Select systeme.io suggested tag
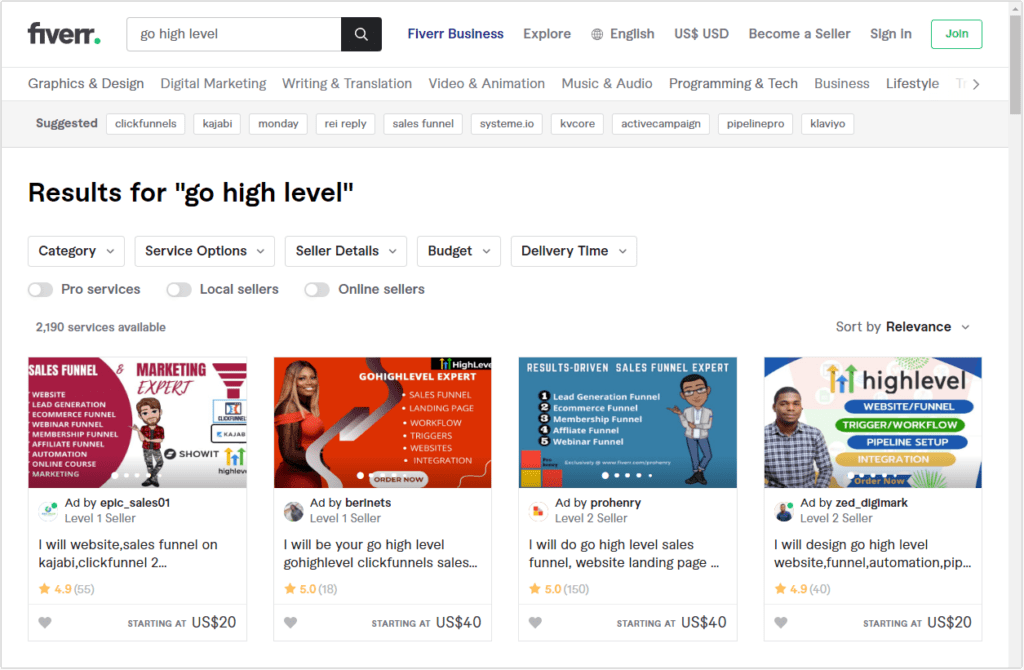 pyautogui.click(x=507, y=123)
